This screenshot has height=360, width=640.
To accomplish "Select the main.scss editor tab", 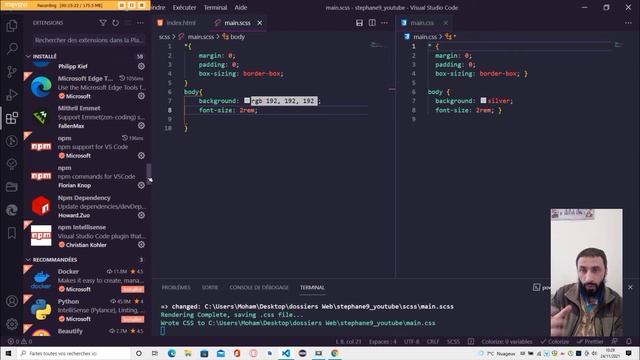I will pyautogui.click(x=238, y=23).
